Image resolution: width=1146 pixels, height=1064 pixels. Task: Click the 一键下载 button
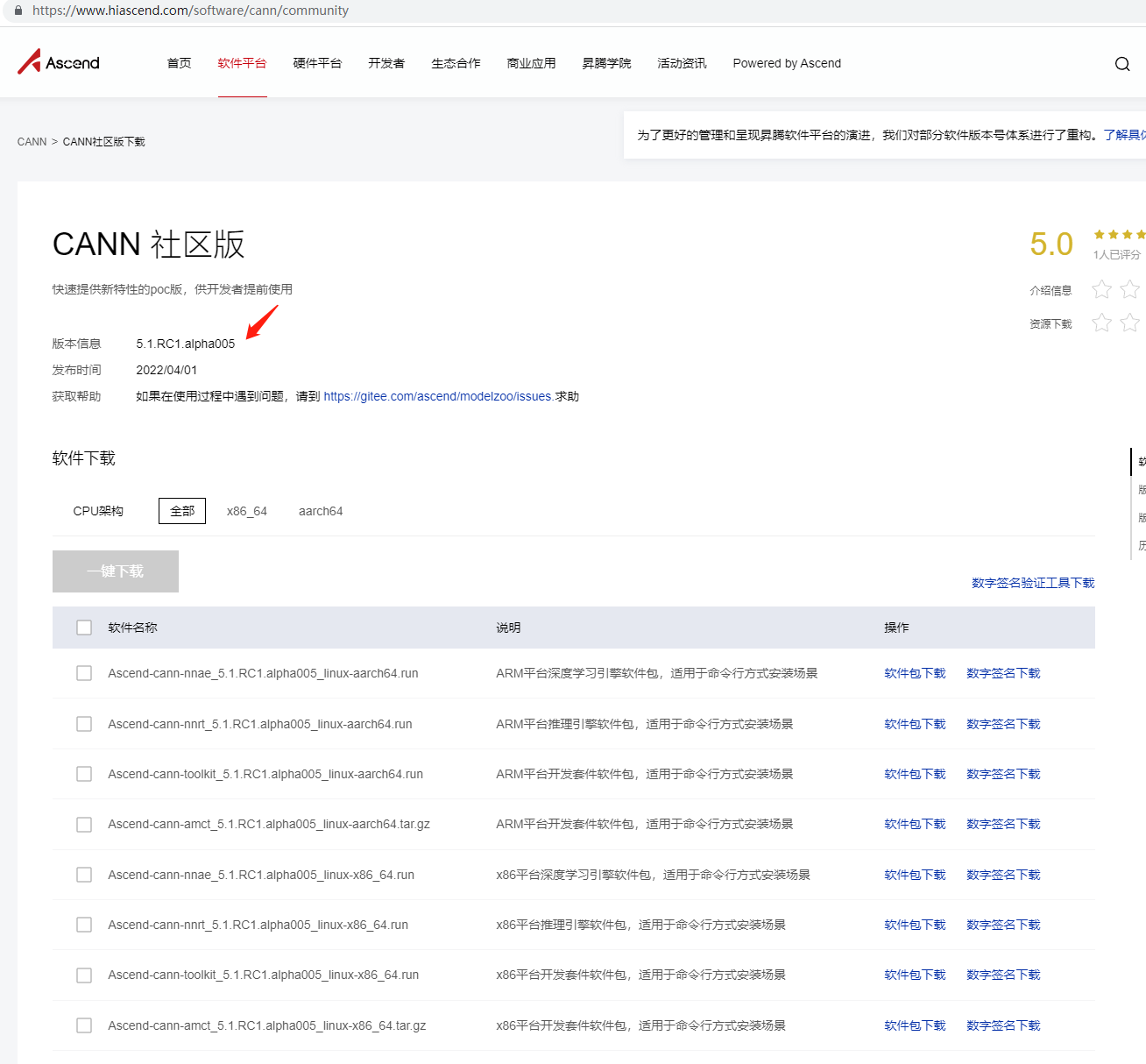[116, 571]
